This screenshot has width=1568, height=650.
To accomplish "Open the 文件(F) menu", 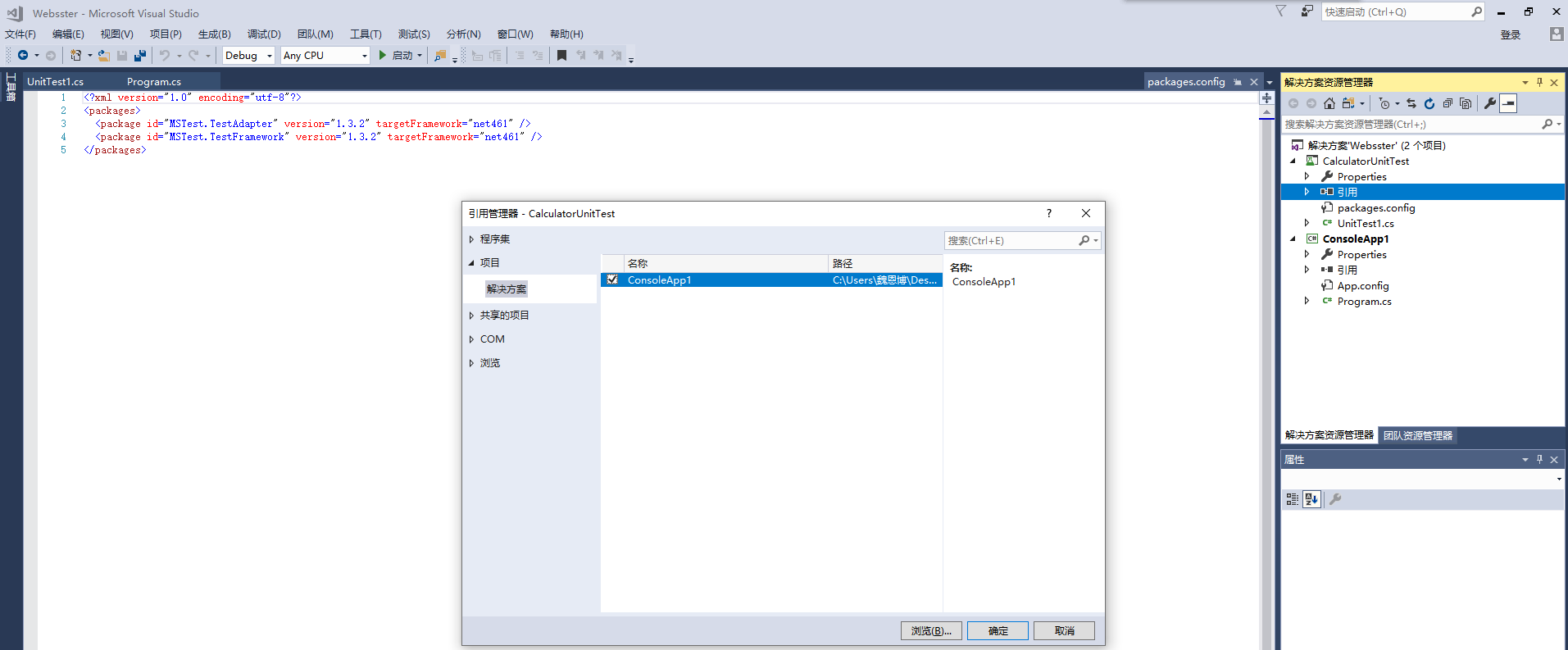I will pos(20,34).
